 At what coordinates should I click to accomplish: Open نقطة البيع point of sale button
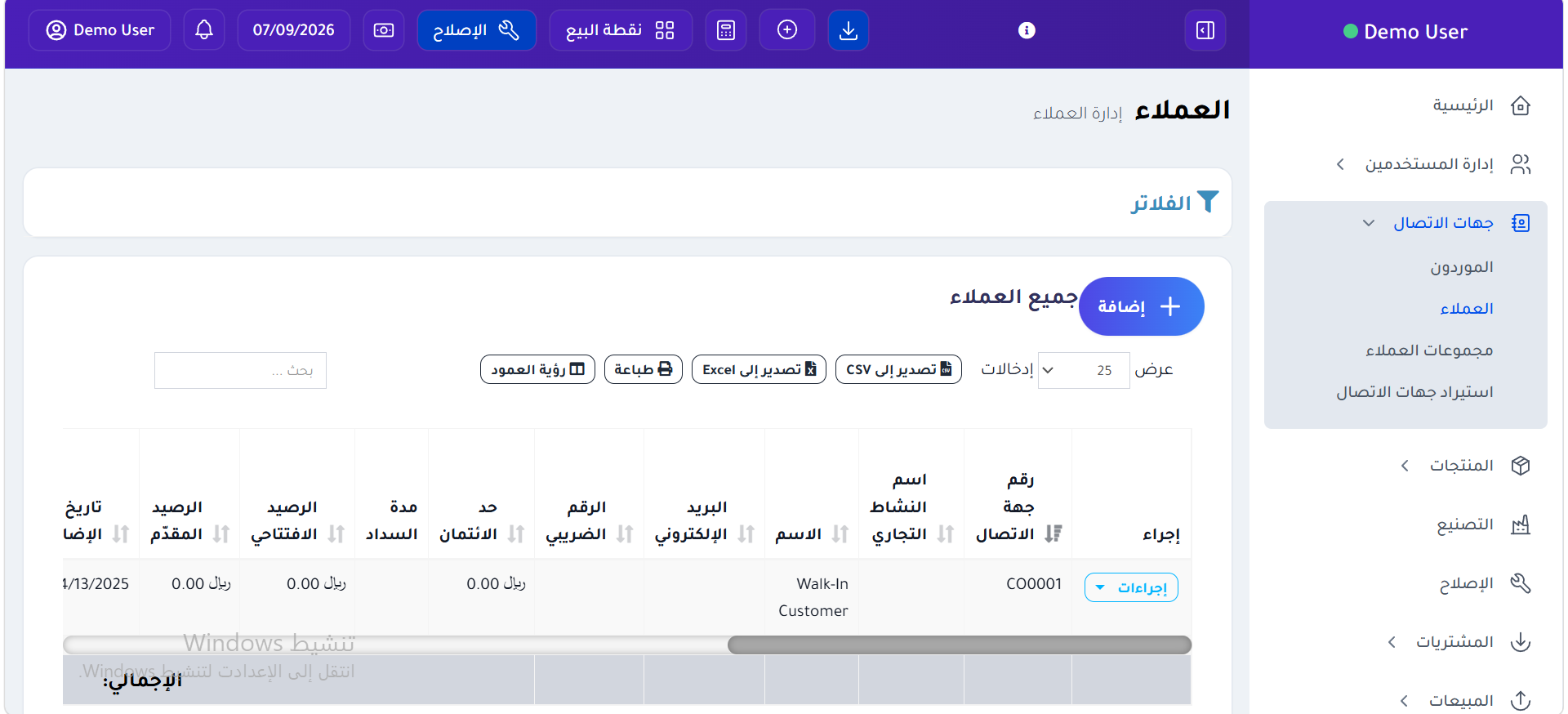621,30
